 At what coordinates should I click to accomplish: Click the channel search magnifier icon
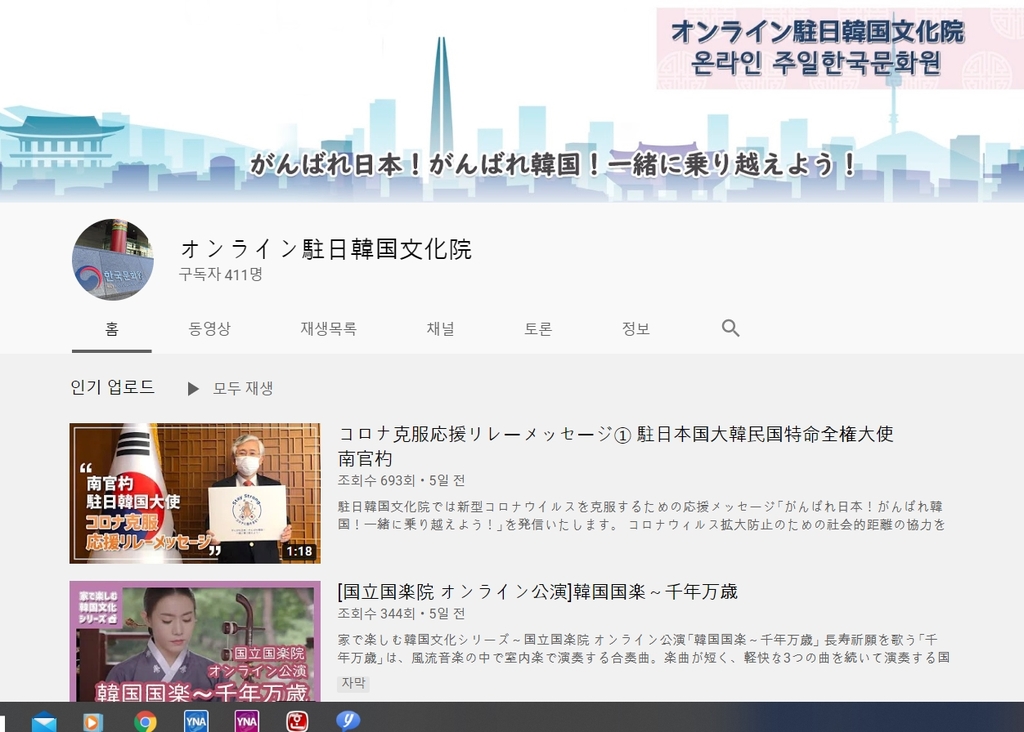click(730, 328)
